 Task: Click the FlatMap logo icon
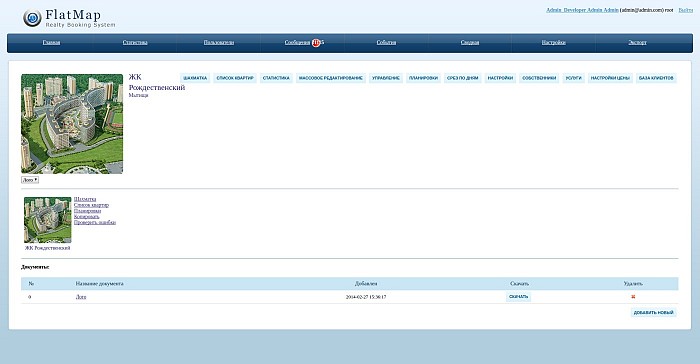coord(32,18)
